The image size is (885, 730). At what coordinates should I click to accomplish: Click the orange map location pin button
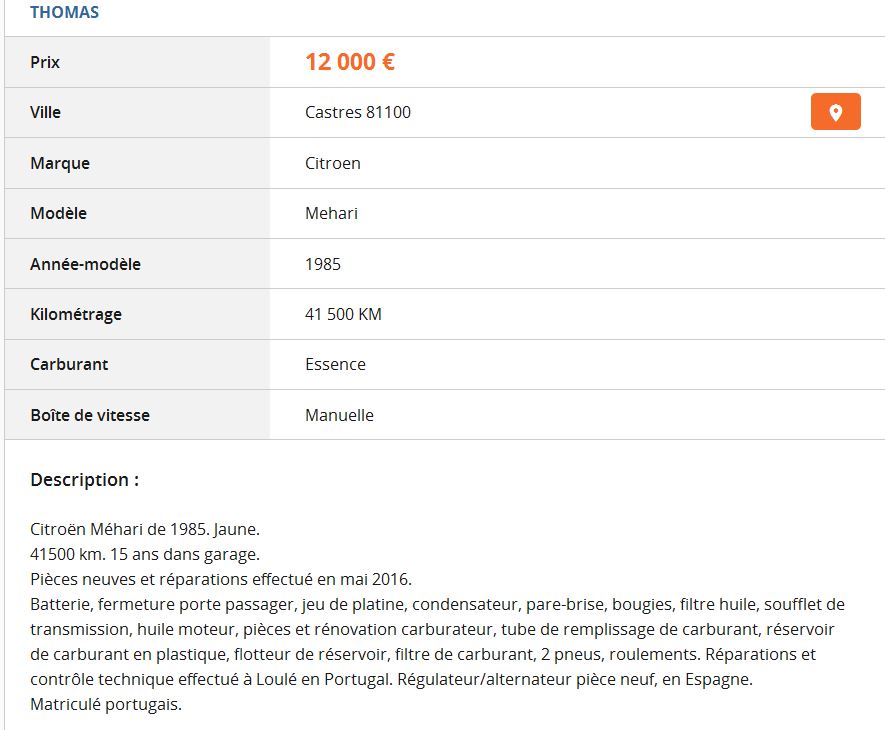pyautogui.click(x=835, y=112)
